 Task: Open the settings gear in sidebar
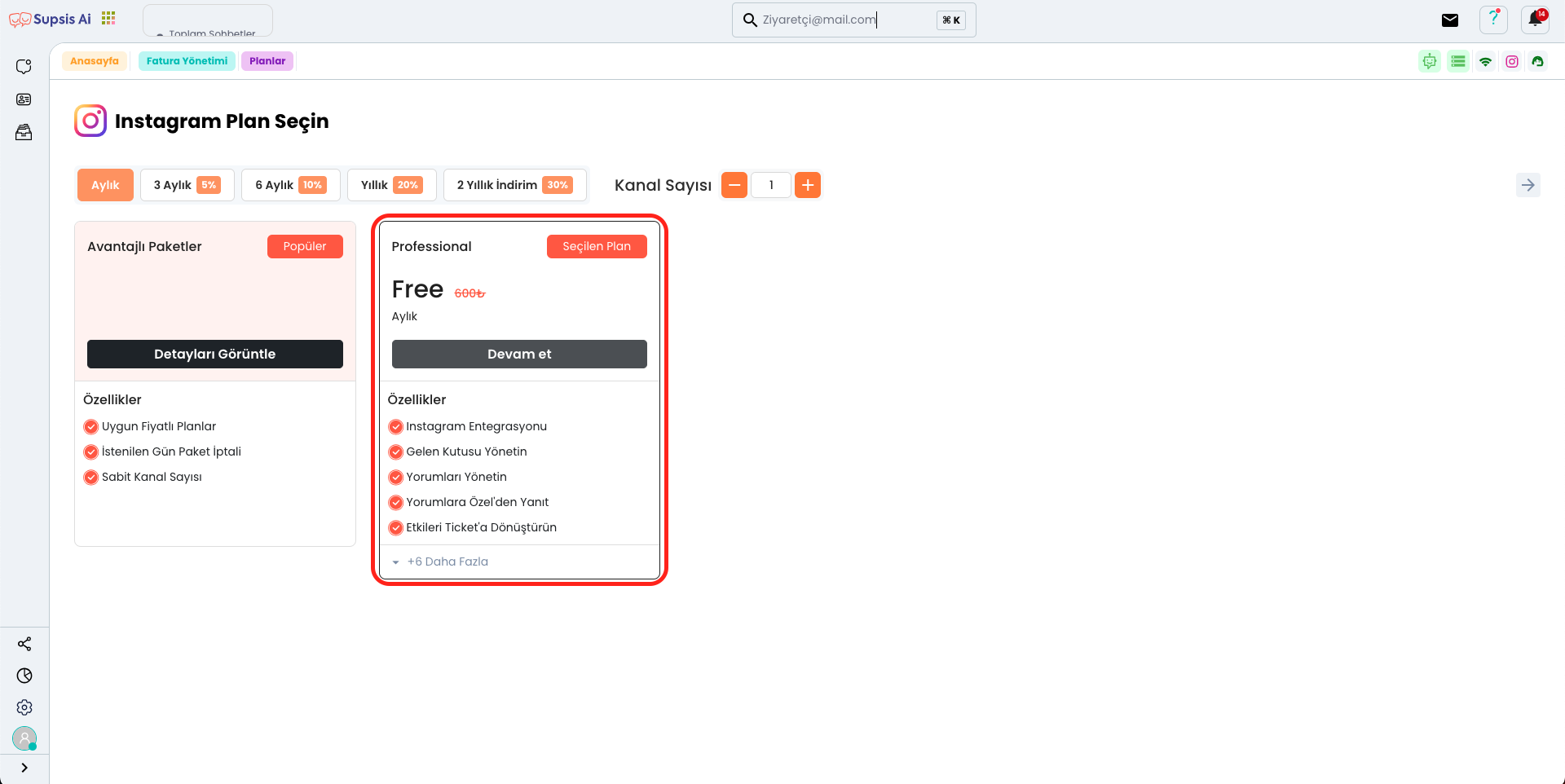tap(24, 707)
